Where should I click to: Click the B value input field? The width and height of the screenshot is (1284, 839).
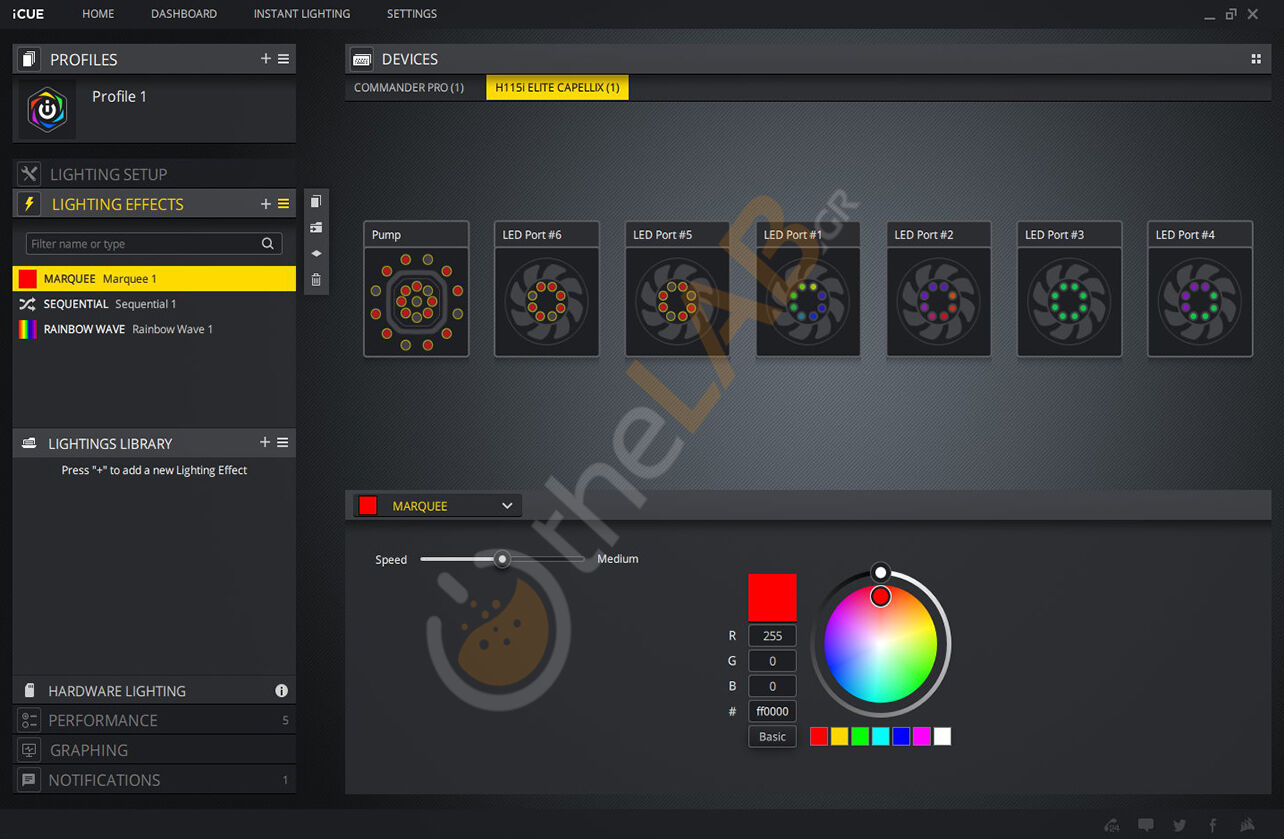[772, 686]
